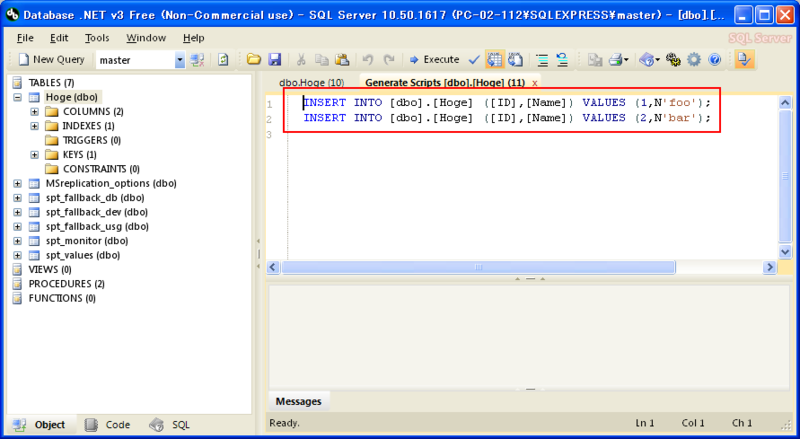Screen dimensions: 800x439
Task: Click the Paste clipboard icon
Action: pyautogui.click(x=342, y=60)
